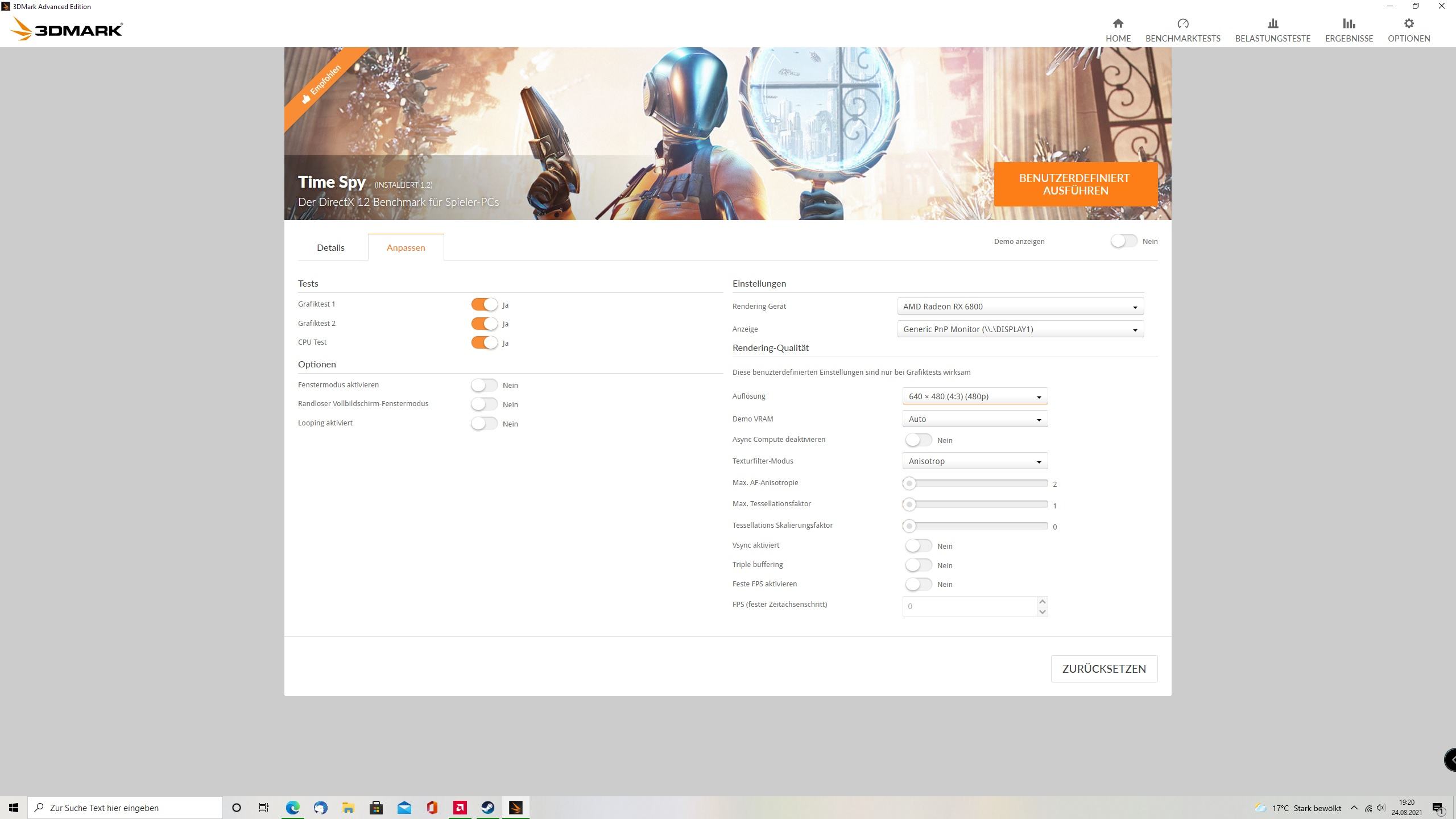Adjust Max. AF-Anisotropie slider
The width and height of the screenshot is (1456, 819).
click(x=975, y=483)
